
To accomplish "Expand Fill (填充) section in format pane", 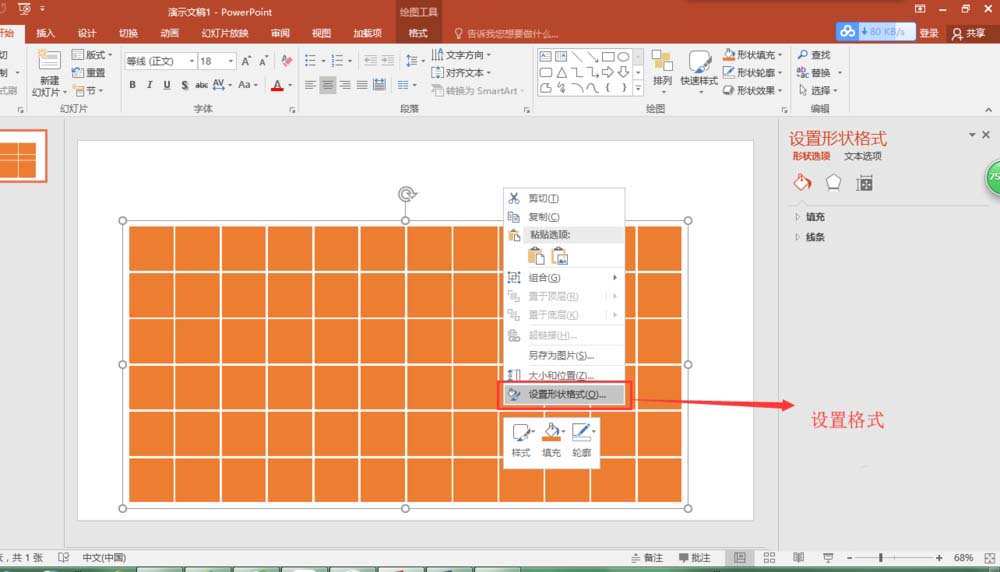I will (x=810, y=217).
